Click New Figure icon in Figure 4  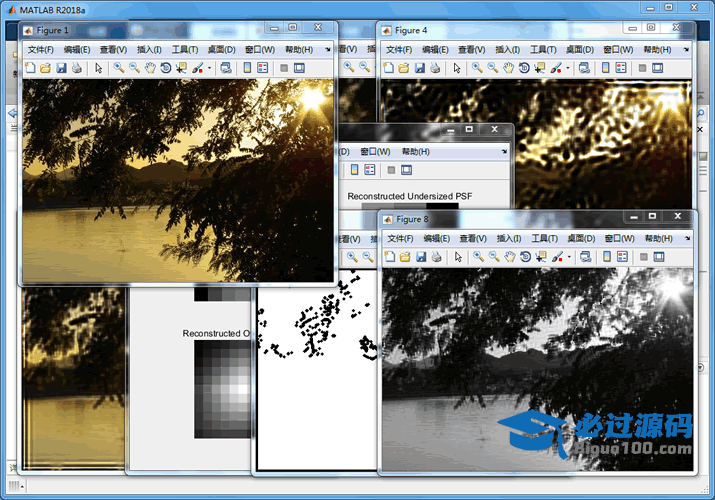[389, 68]
